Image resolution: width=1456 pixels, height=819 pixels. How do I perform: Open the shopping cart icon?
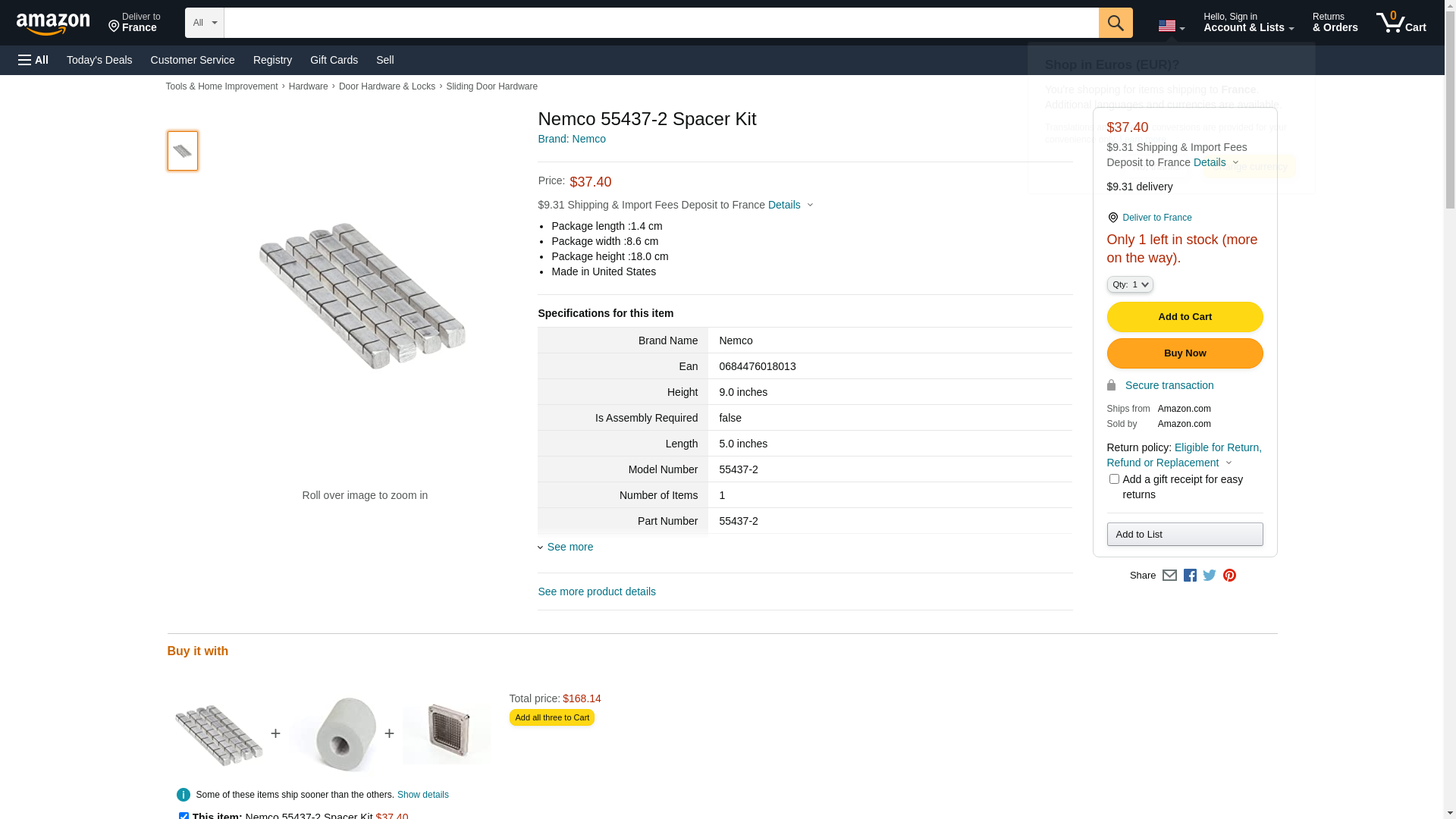coord(1401,23)
